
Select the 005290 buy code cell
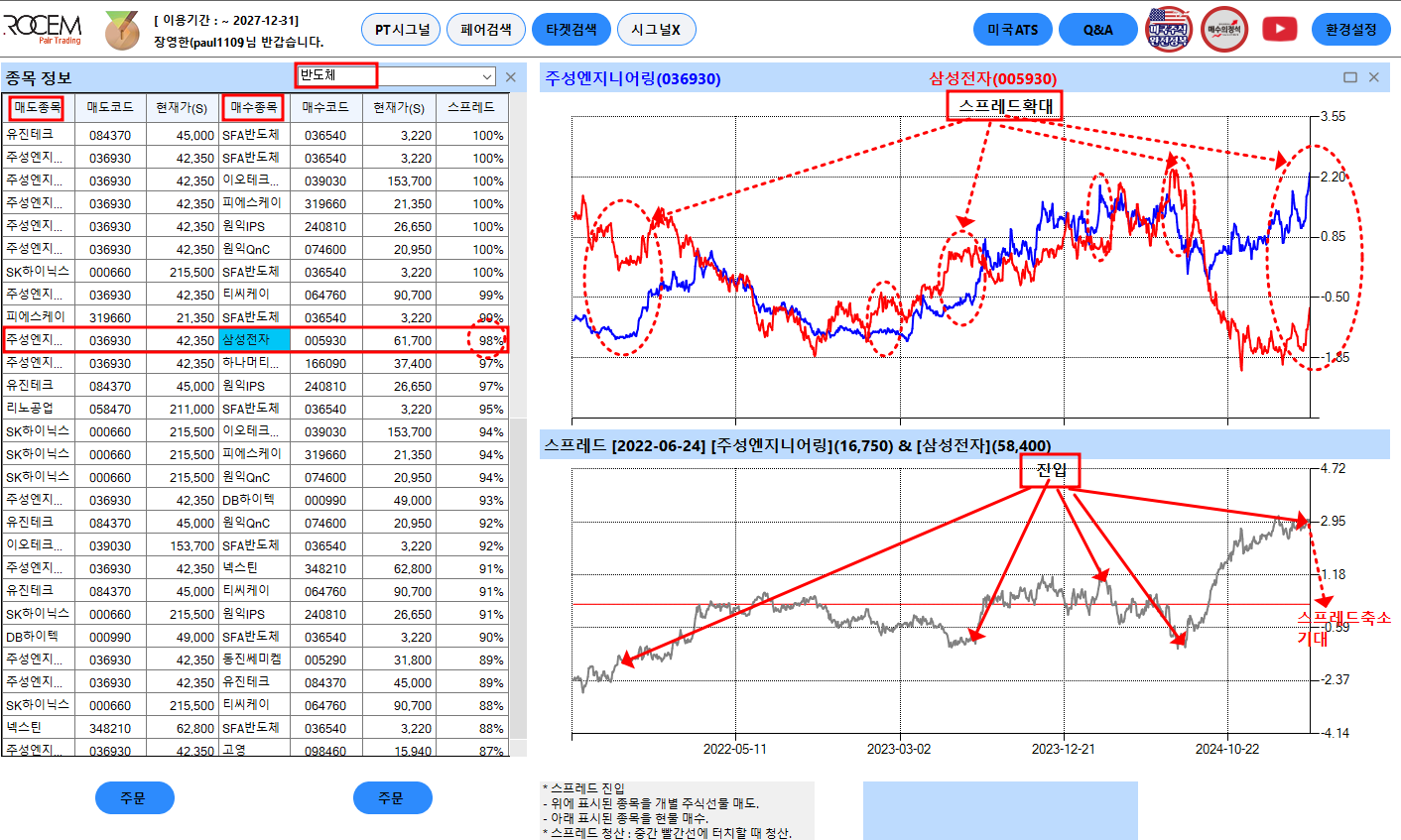pyautogui.click(x=325, y=660)
